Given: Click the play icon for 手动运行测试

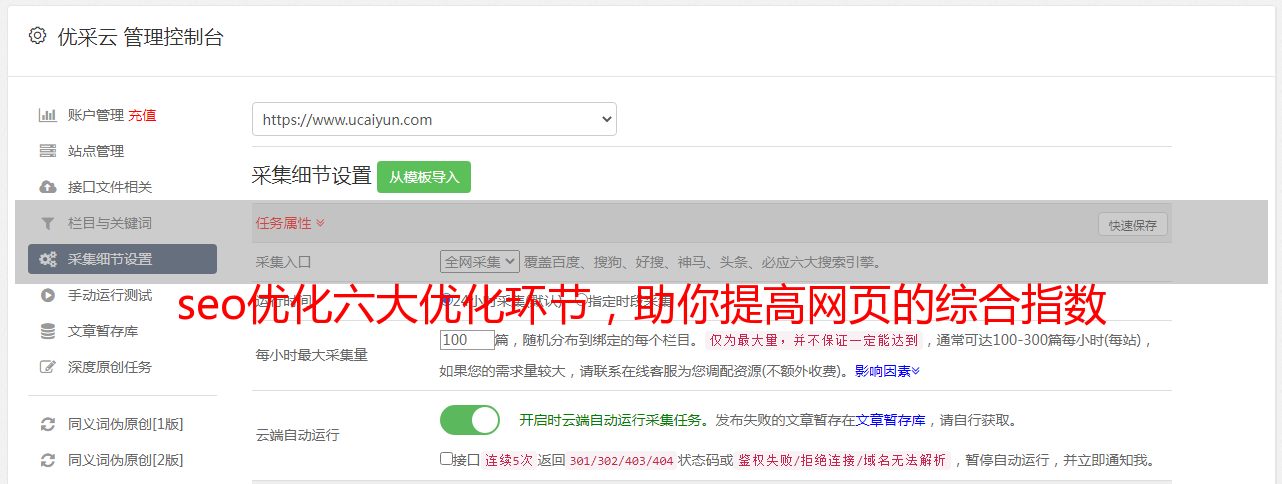Looking at the screenshot, I should 47,295.
